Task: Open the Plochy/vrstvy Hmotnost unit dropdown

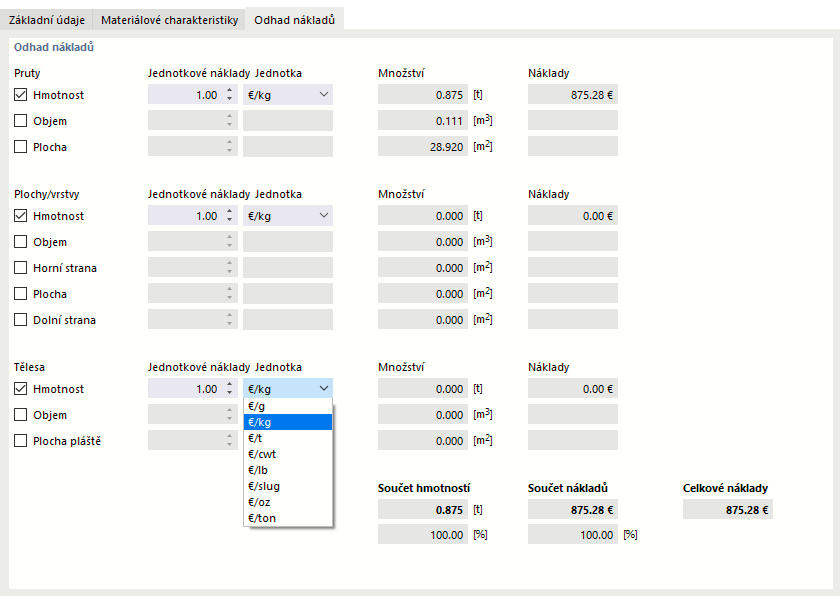Action: (x=288, y=216)
